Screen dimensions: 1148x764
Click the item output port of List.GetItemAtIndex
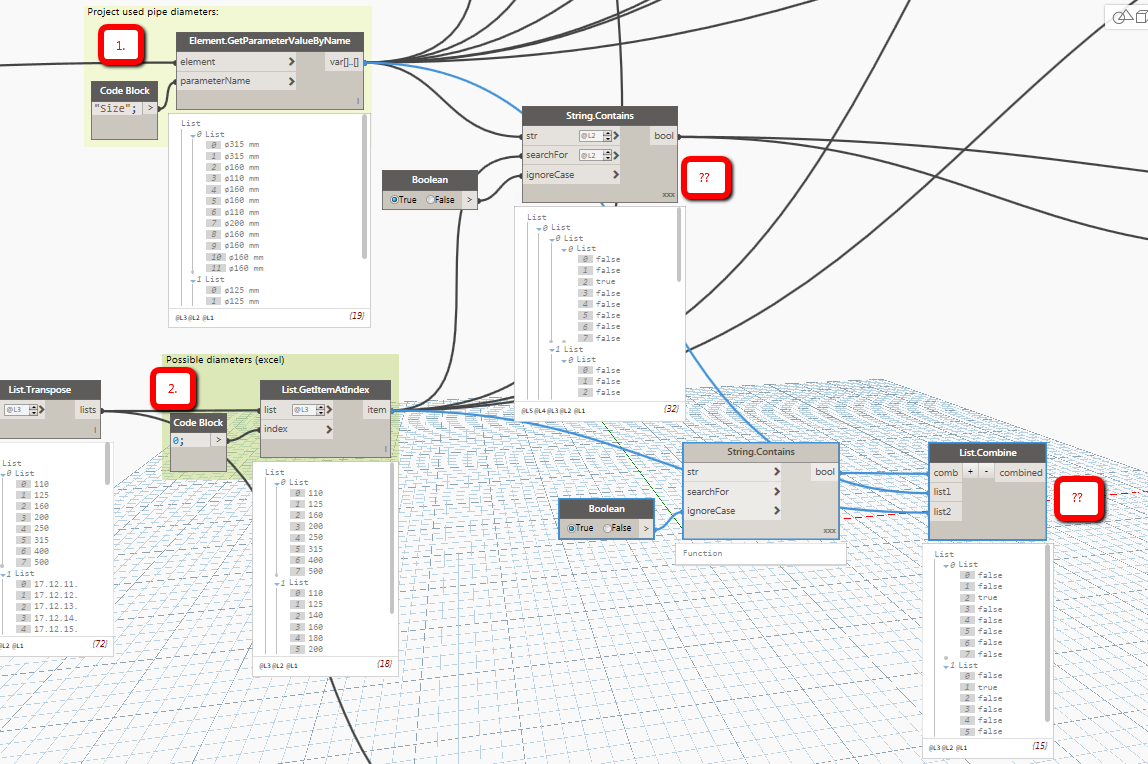(x=377, y=409)
